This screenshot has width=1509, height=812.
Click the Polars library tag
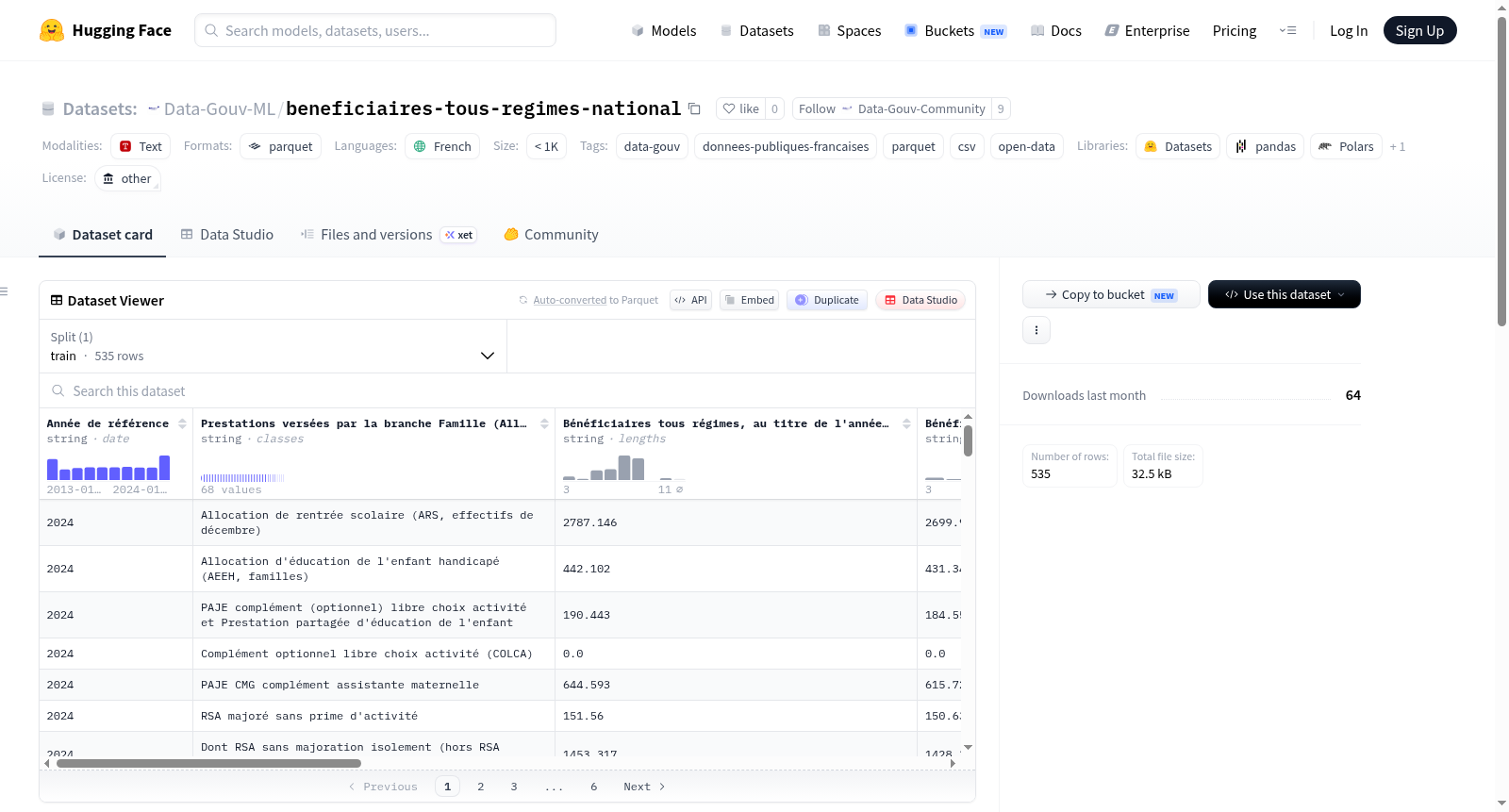pos(1346,146)
